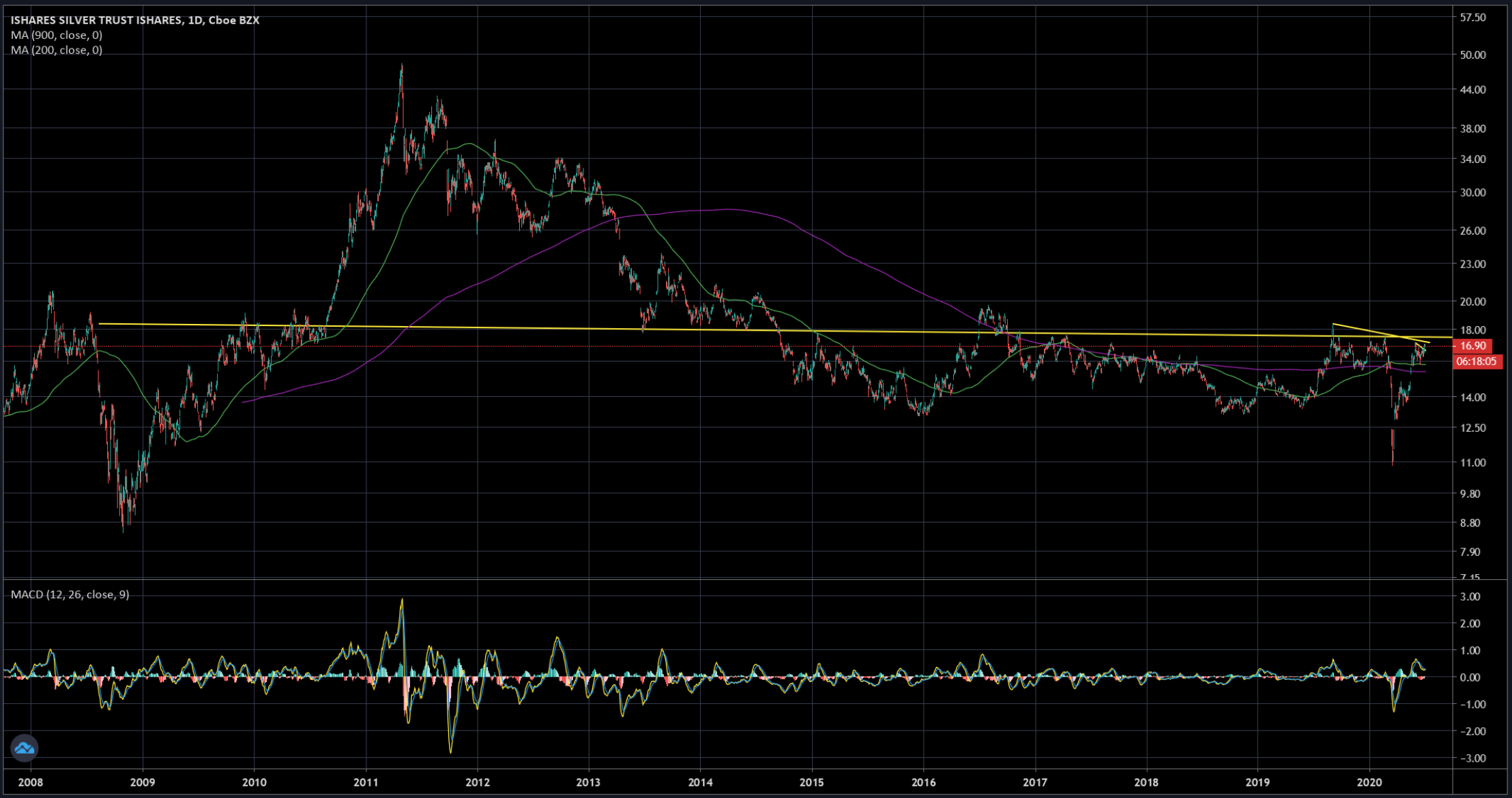Open the MA (200, close, 0) indicator legend
The image size is (1512, 798).
coord(57,50)
